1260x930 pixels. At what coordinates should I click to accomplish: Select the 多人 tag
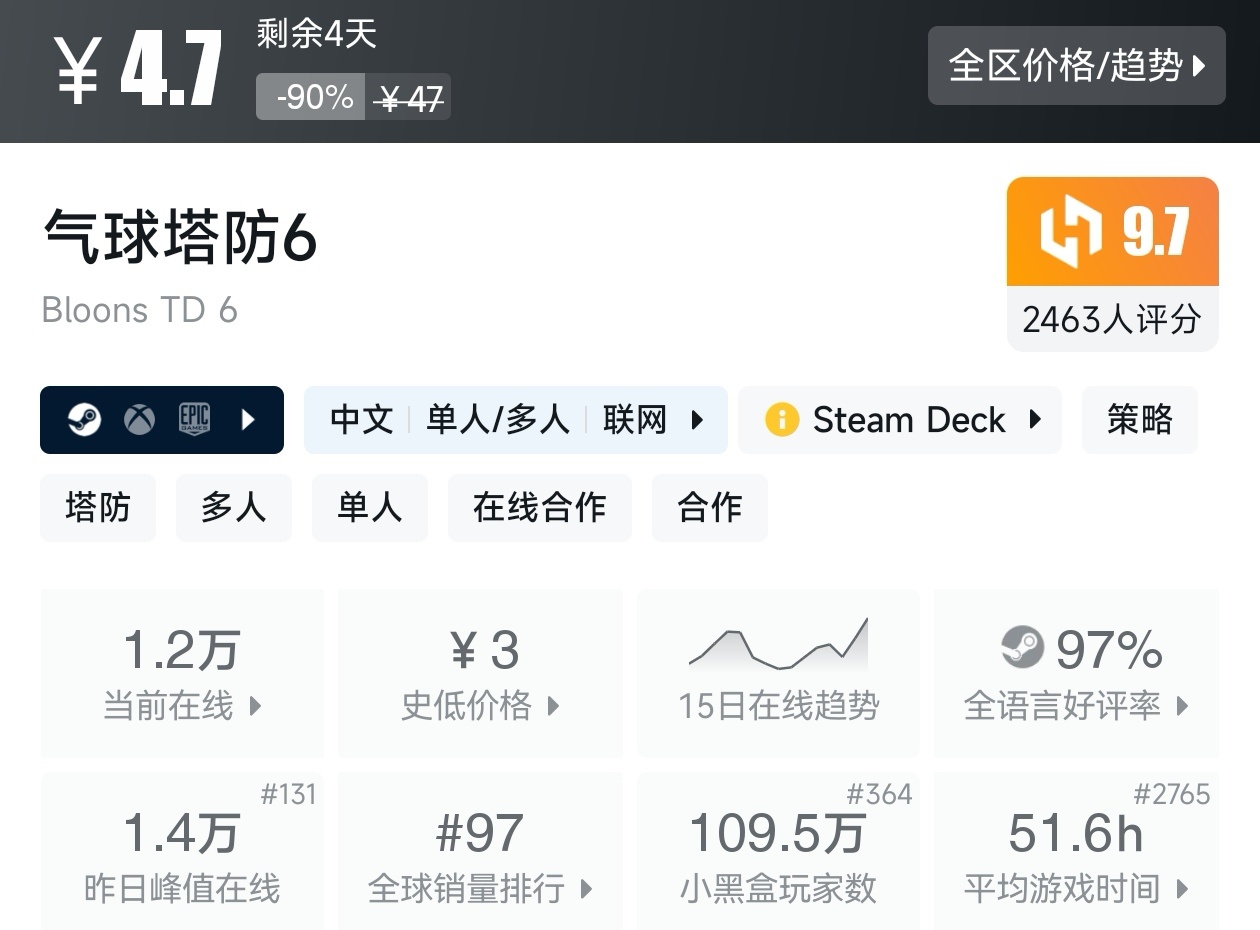click(x=233, y=508)
